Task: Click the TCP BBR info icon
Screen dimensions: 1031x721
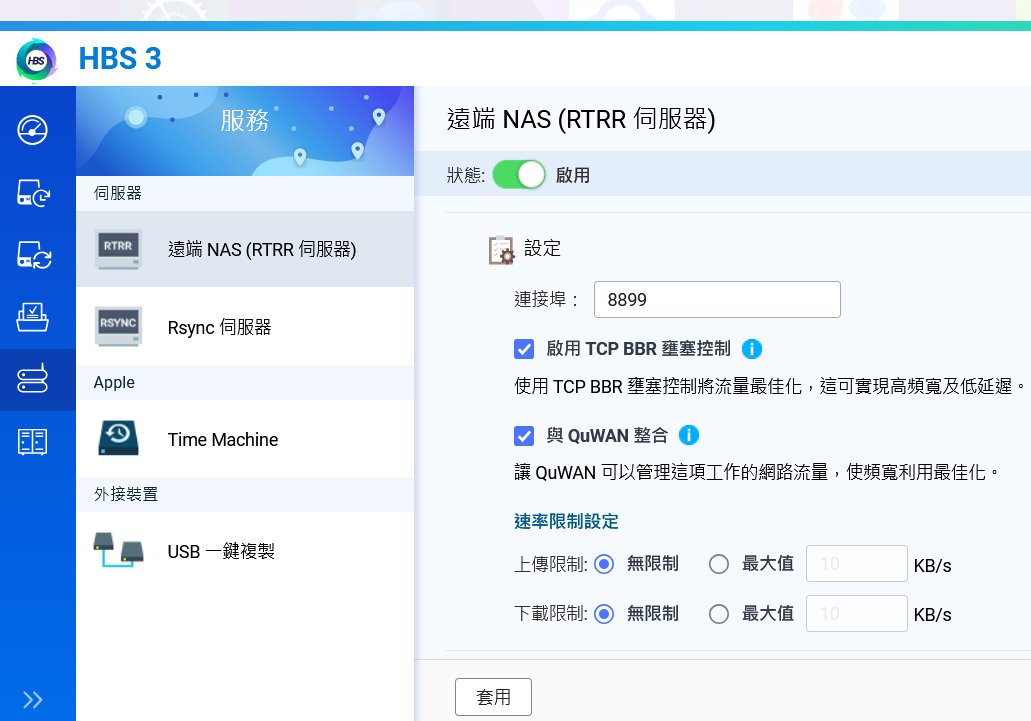Action: tap(752, 349)
